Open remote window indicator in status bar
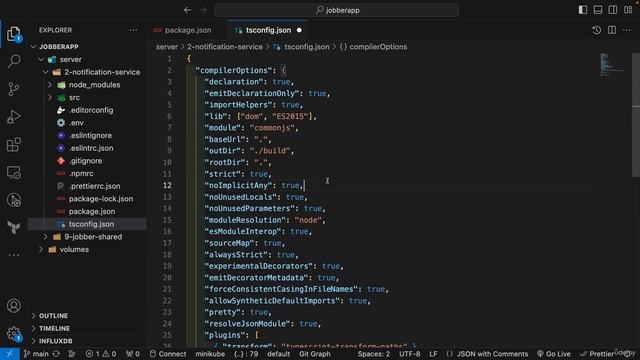This screenshot has width=640, height=360. pyautogui.click(x=9, y=354)
